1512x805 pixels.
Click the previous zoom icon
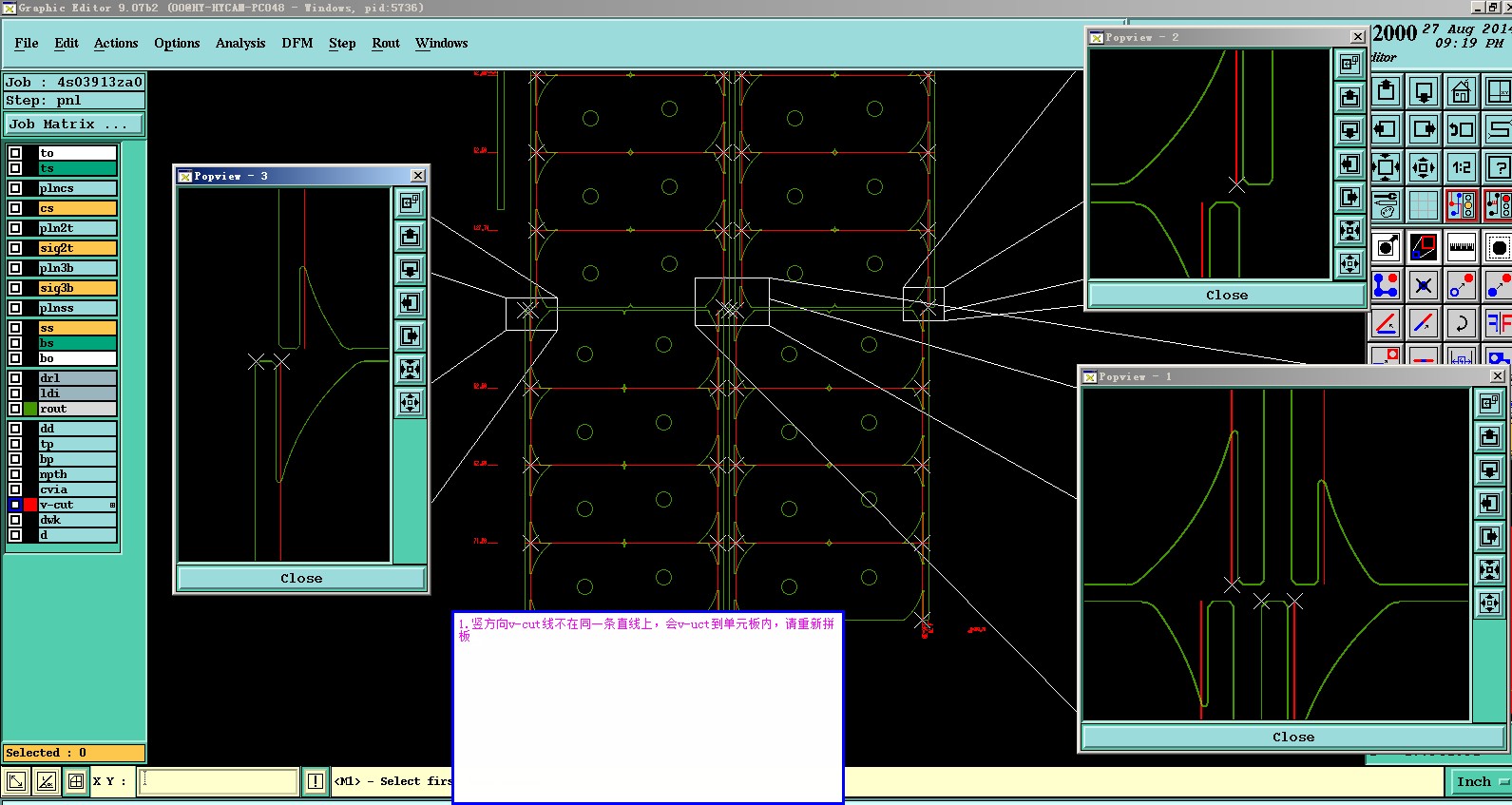click(1461, 129)
